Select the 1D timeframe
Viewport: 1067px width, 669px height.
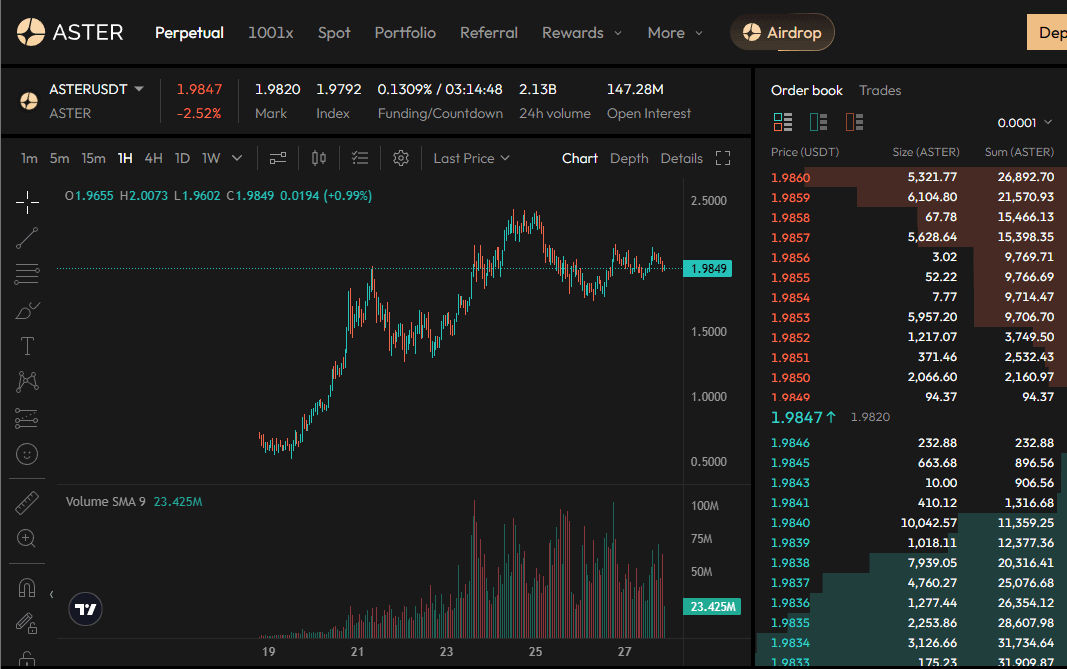tap(182, 159)
